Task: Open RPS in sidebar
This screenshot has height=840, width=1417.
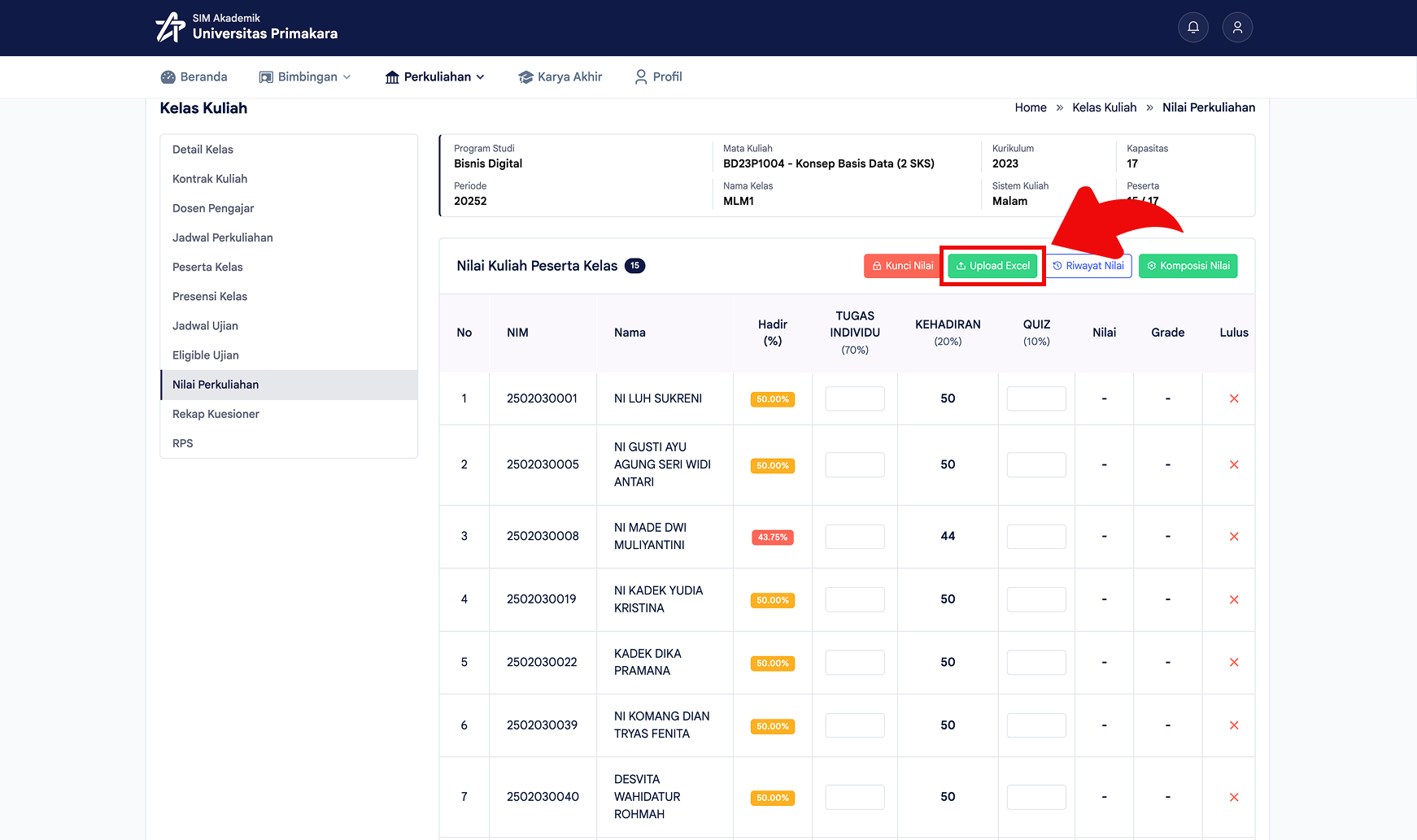Action: coord(289,443)
